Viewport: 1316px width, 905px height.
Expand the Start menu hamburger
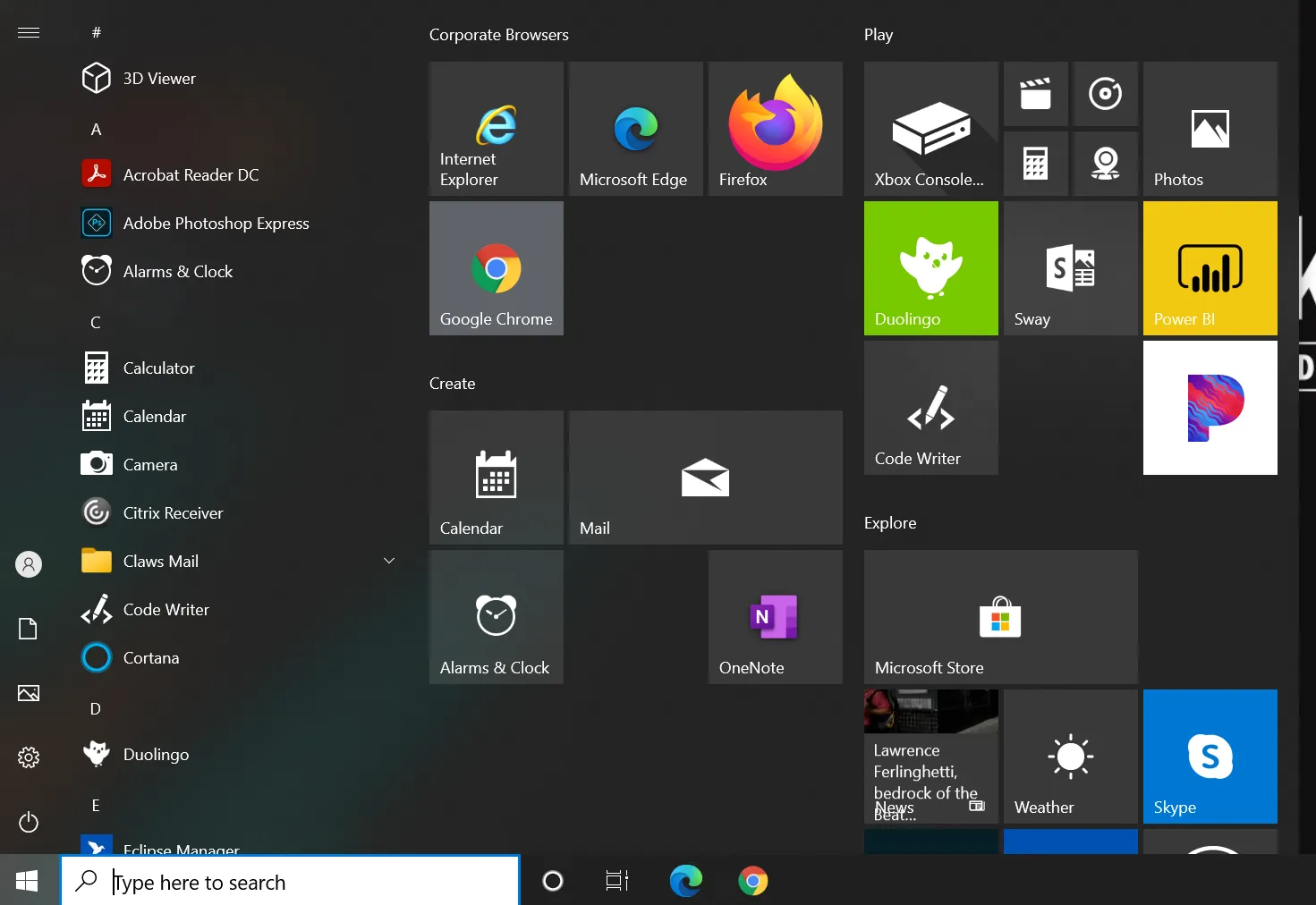(29, 33)
